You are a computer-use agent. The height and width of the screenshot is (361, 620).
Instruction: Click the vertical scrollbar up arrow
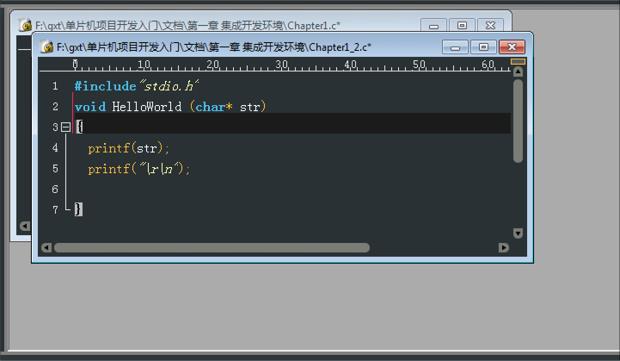point(518,72)
